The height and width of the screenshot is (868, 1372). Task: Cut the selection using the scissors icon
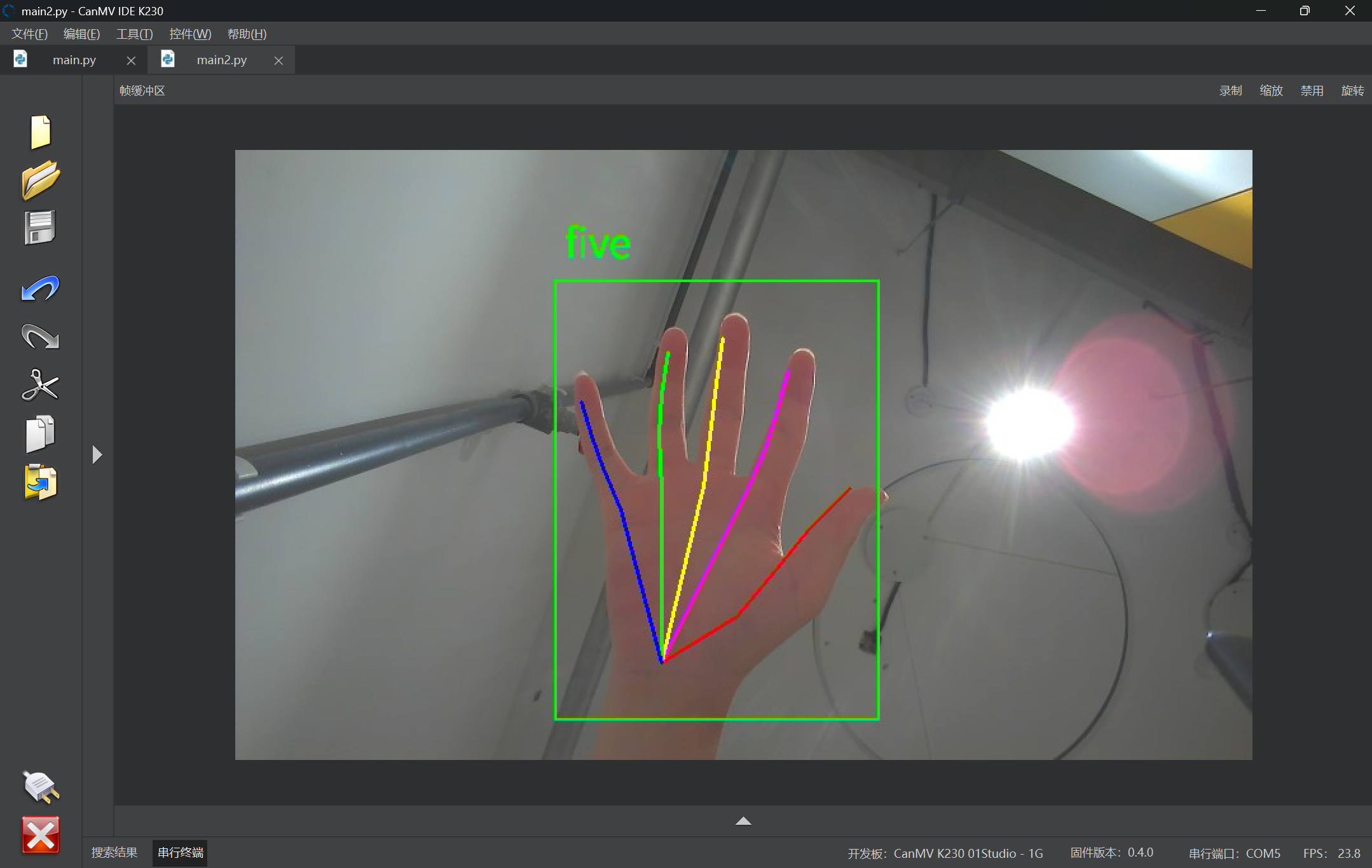[x=40, y=385]
